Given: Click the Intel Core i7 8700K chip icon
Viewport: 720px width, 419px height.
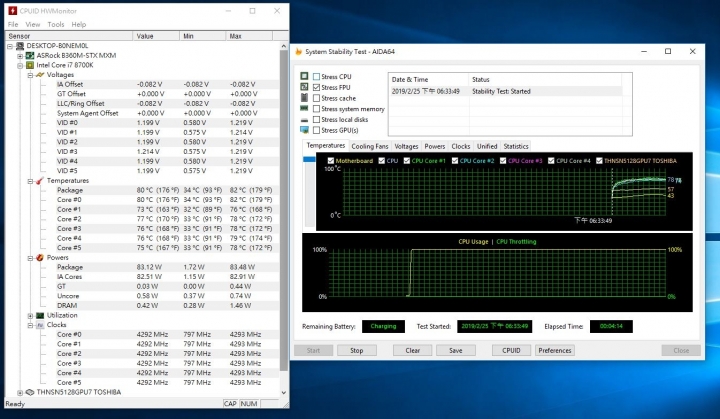Looking at the screenshot, I should click(x=30, y=65).
